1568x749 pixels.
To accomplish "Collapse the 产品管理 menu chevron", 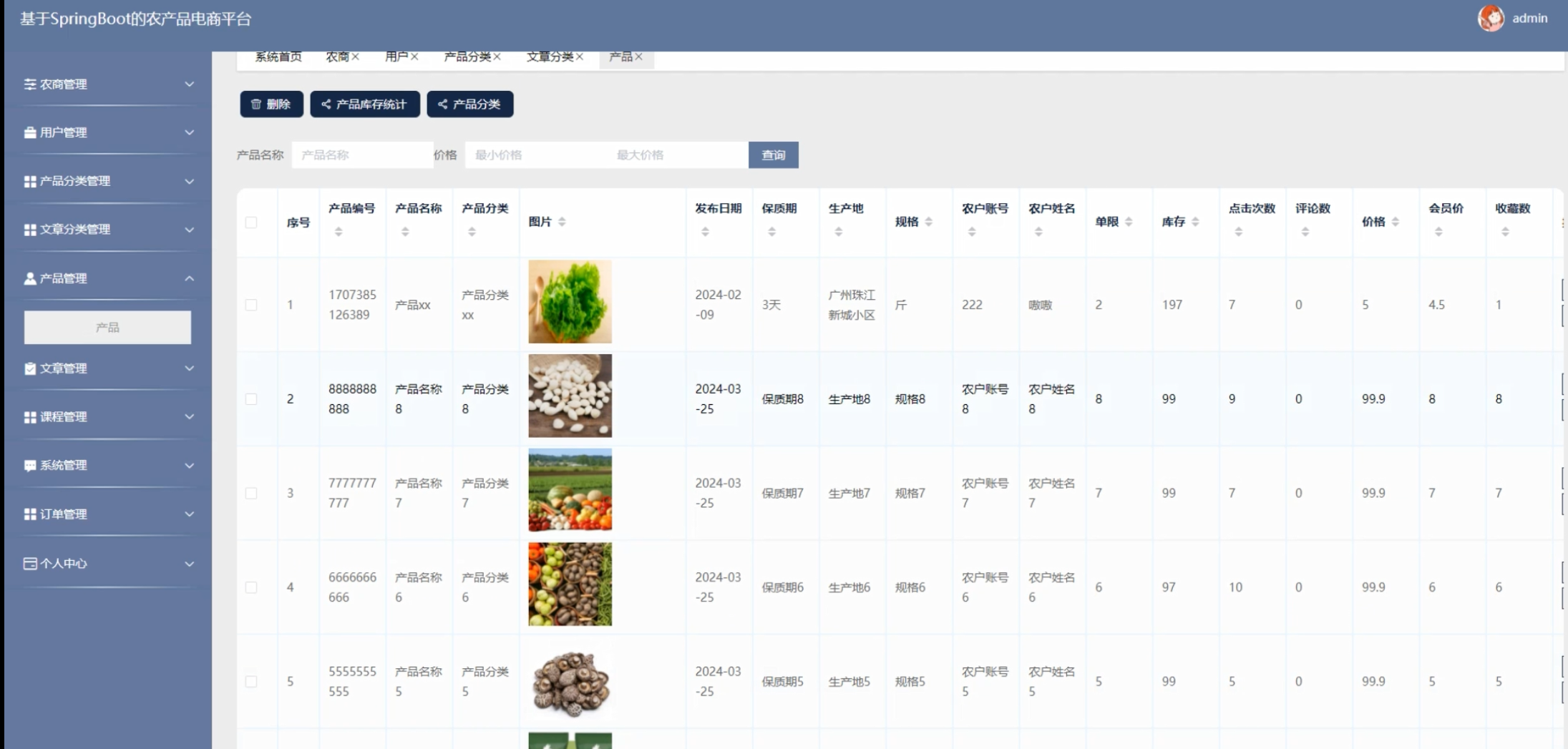I will tap(189, 278).
